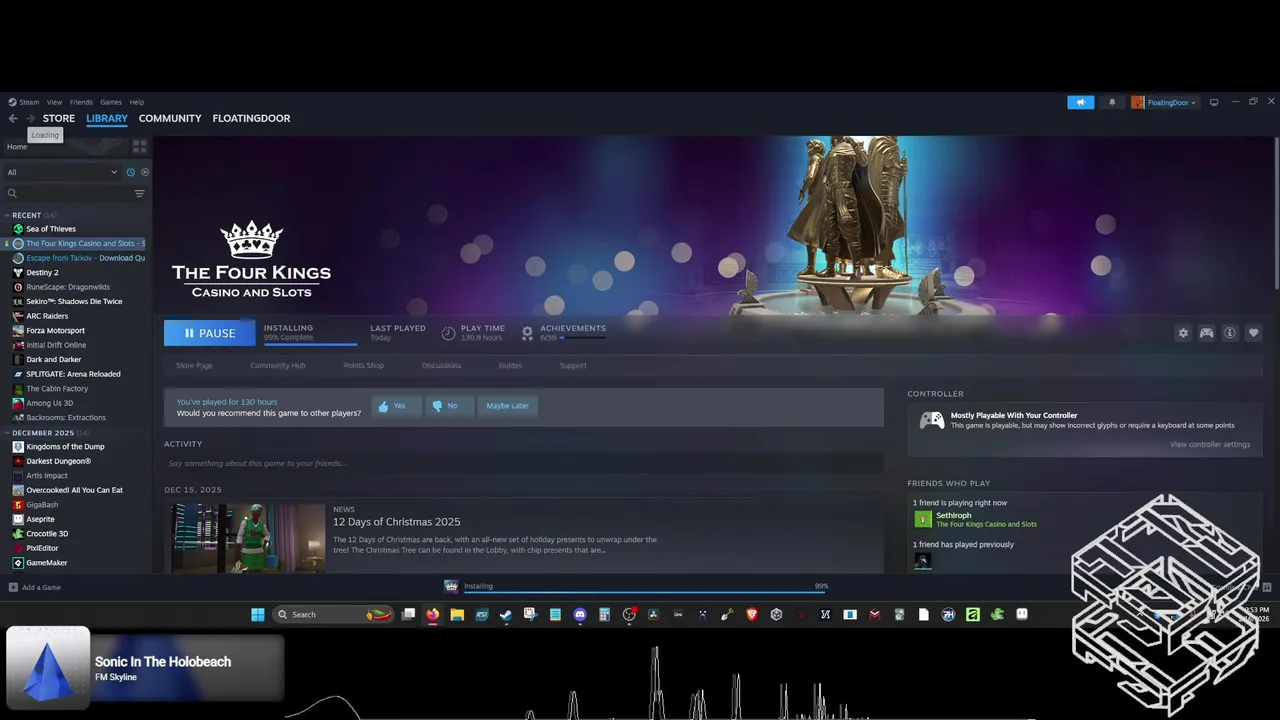Screen dimensions: 1280x720
Task: Open the Friends menu
Action: [81, 102]
